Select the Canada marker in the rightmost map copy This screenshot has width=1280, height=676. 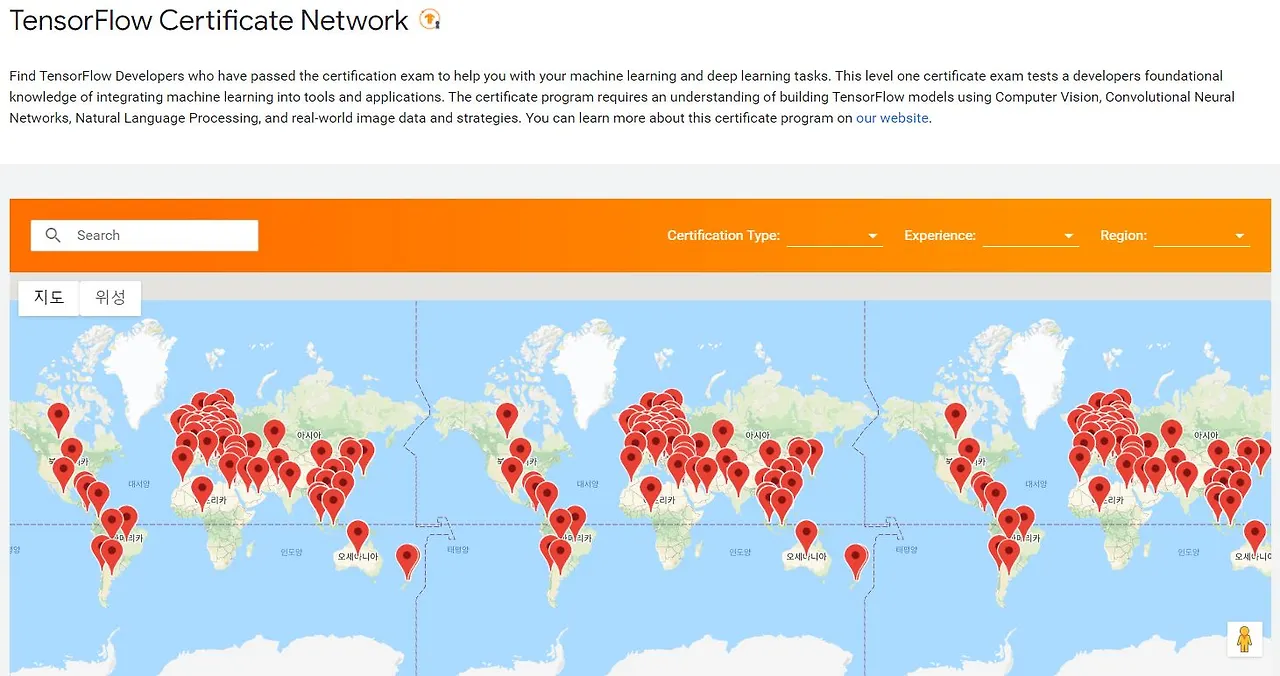pyautogui.click(x=955, y=419)
